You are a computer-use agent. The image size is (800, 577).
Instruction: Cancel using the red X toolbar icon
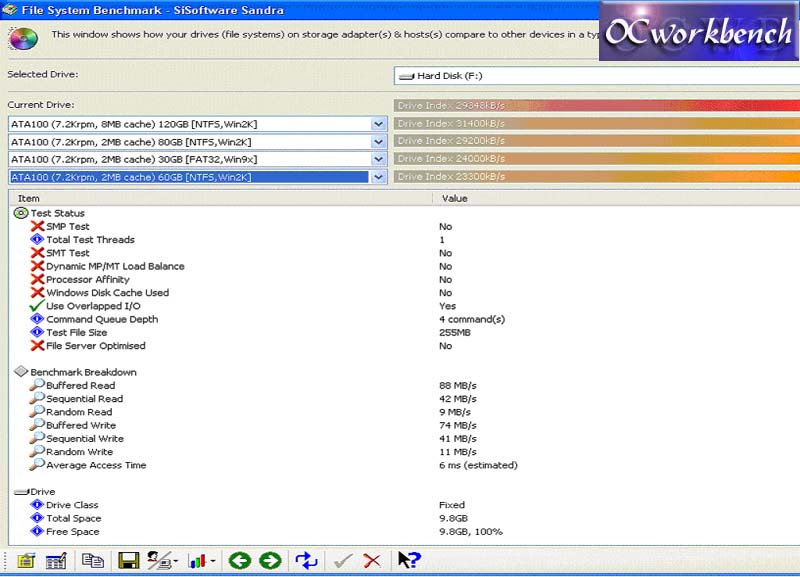pos(372,561)
